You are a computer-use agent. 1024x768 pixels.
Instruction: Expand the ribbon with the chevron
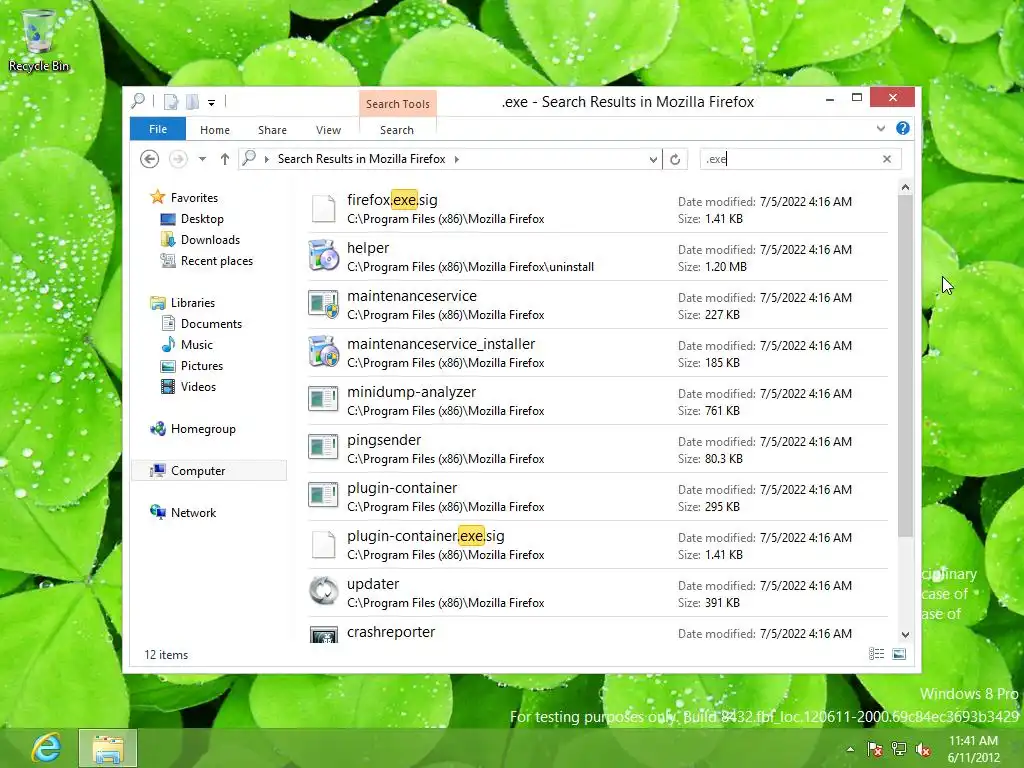[x=880, y=129]
